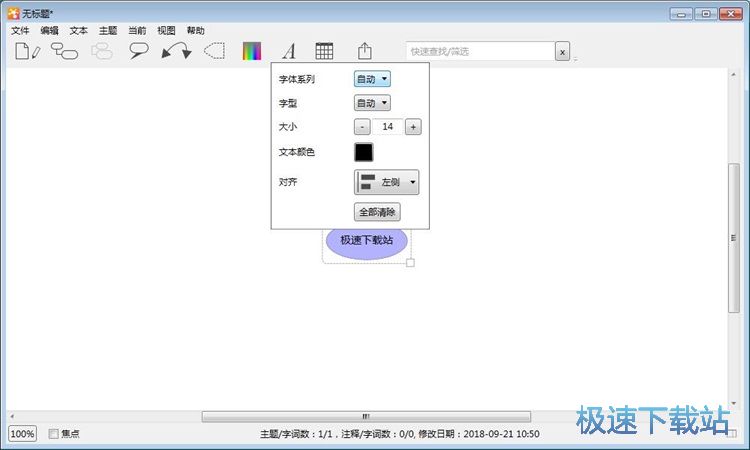The image size is (750, 450).
Task: Click the 快速查找/筛选 search field
Action: [480, 51]
